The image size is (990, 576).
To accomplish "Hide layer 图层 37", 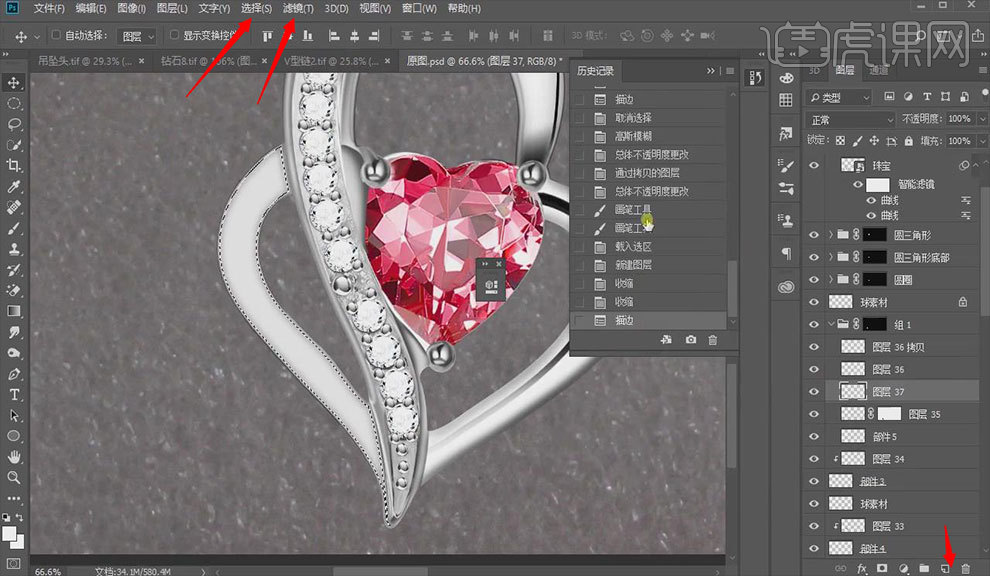I will [814, 392].
